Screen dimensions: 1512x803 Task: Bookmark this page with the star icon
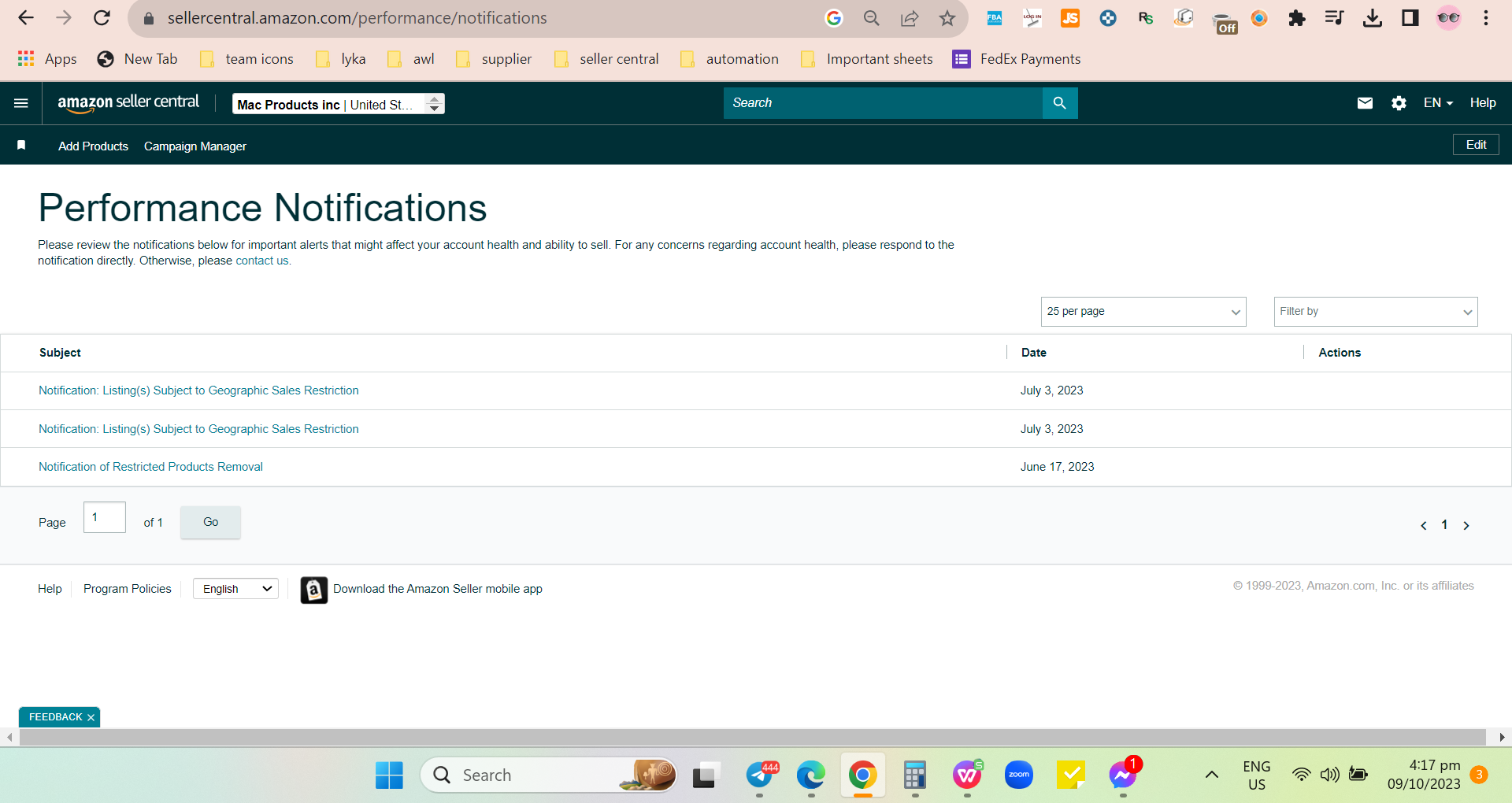(x=947, y=18)
